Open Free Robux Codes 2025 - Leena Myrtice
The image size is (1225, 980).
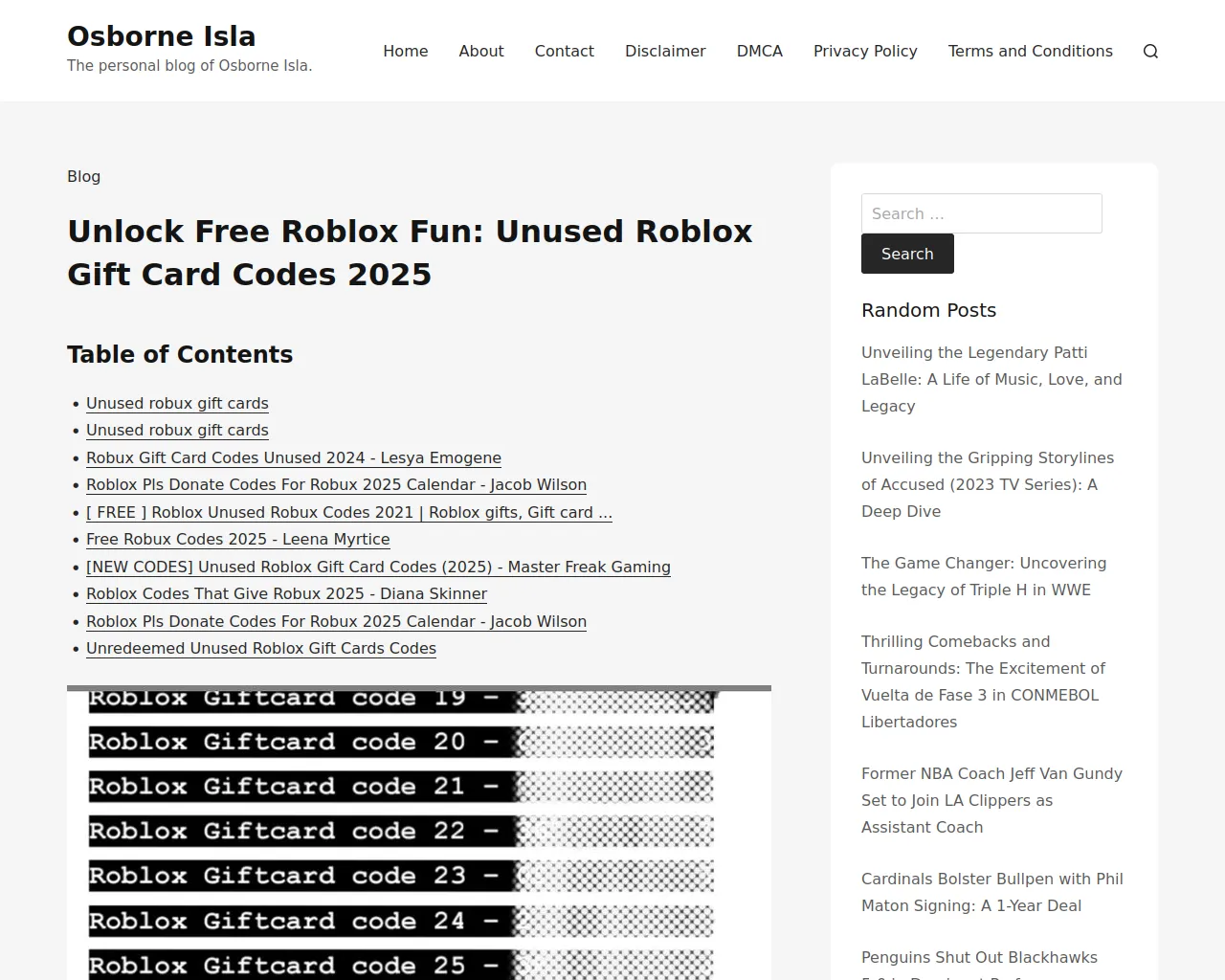[238, 539]
